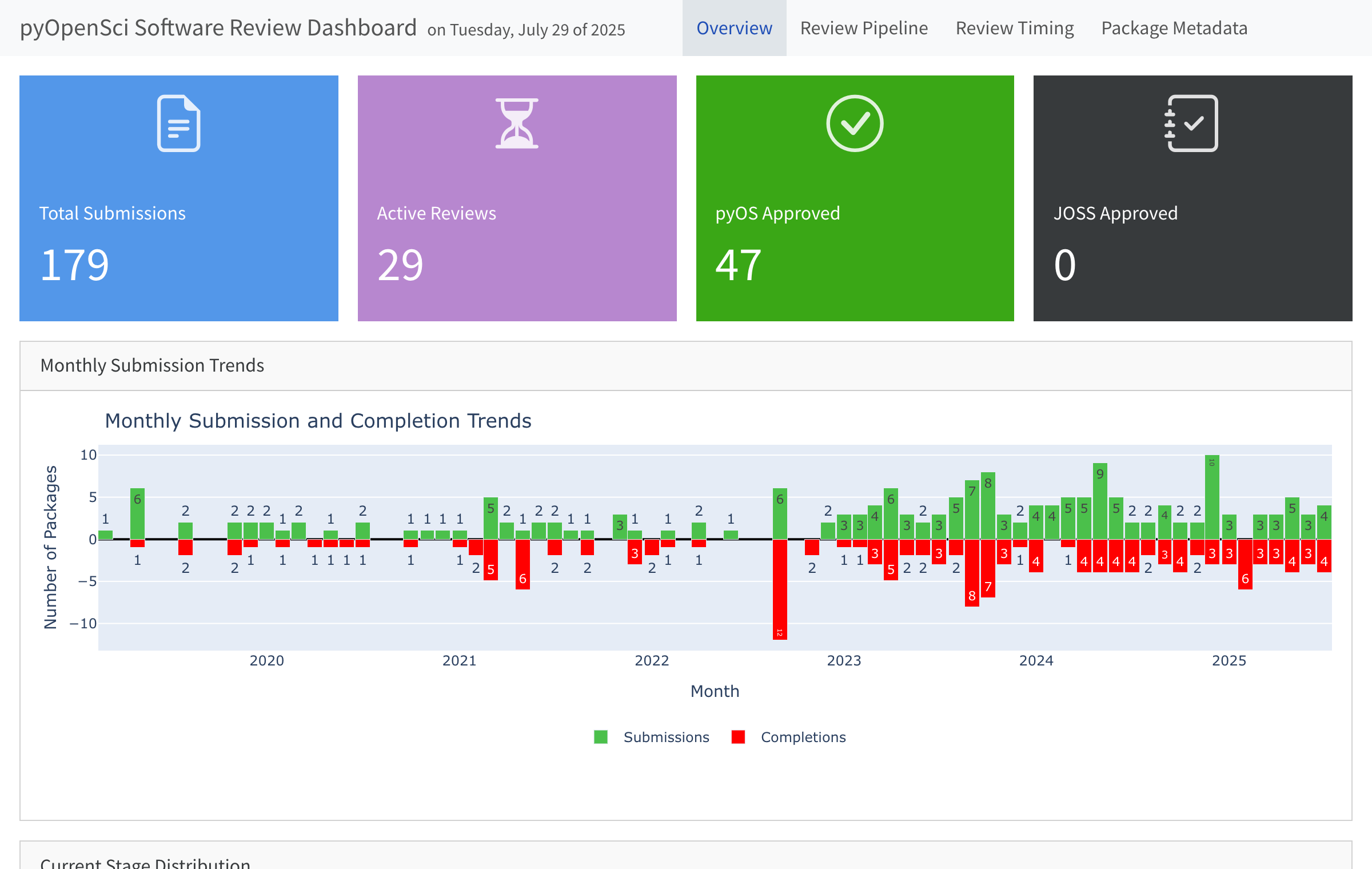Viewport: 1372px width, 869px height.
Task: Click the y-axis tick label 10
Action: pos(88,455)
